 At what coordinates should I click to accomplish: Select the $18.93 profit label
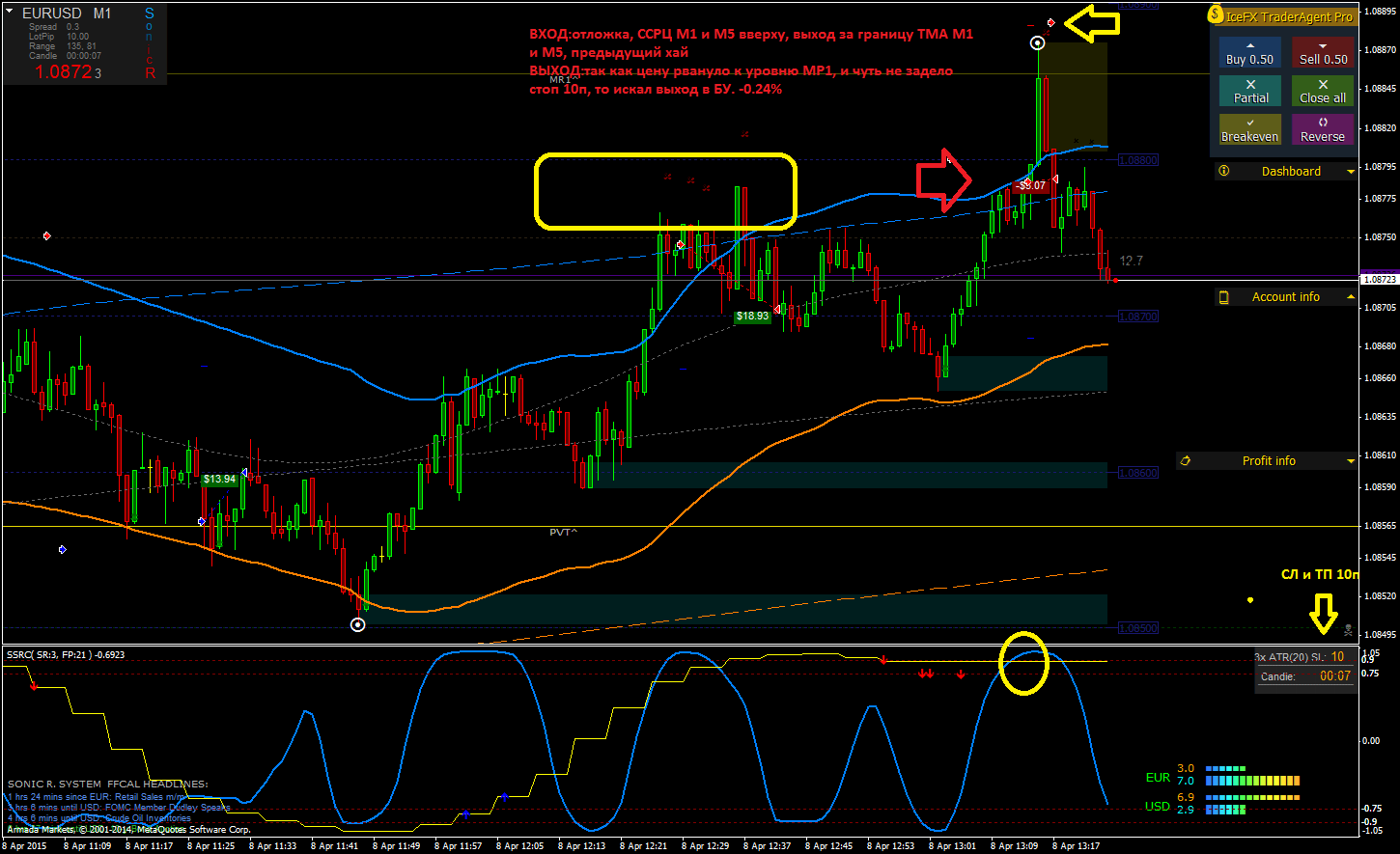752,316
